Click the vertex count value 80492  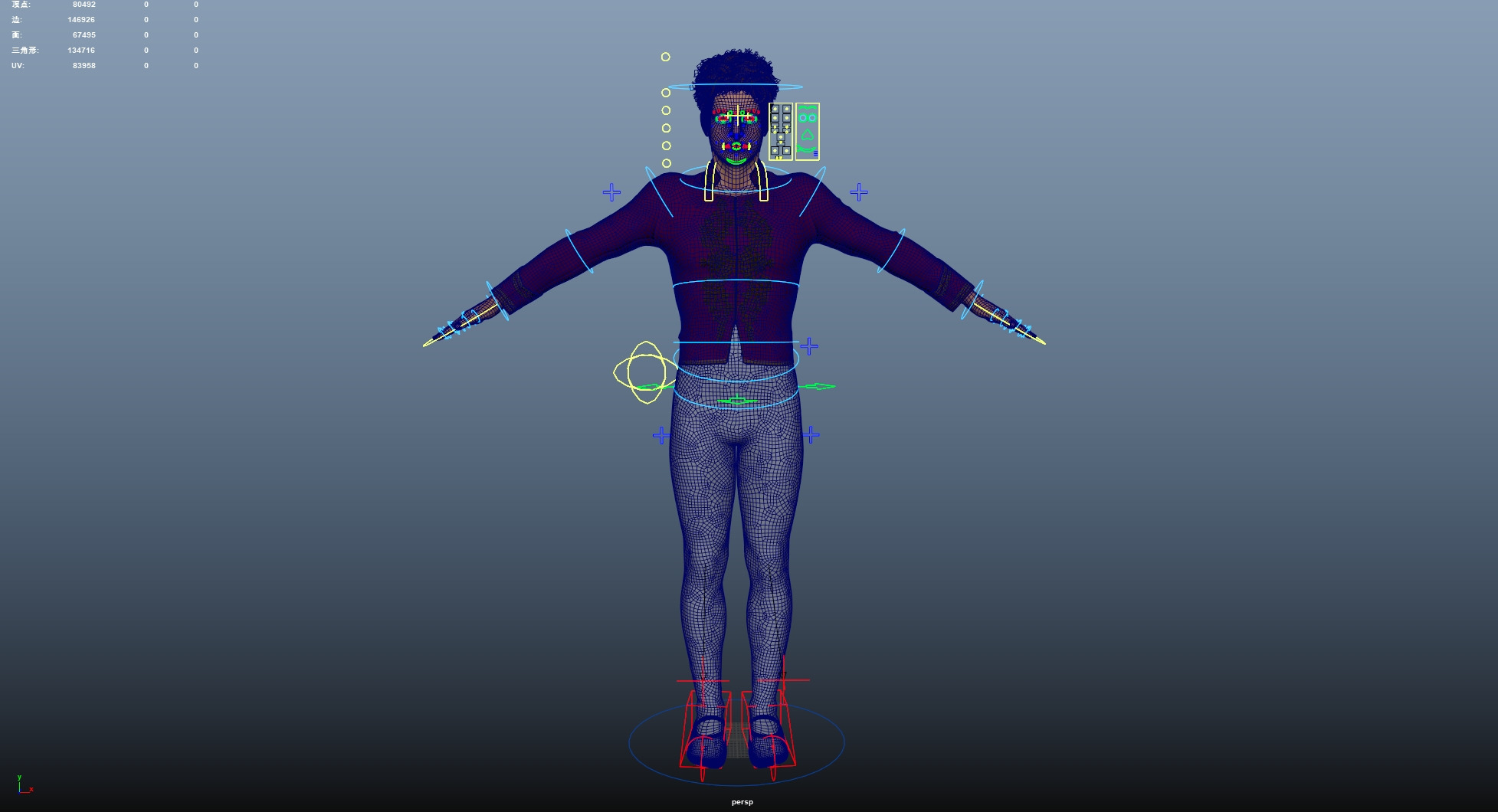click(x=84, y=5)
